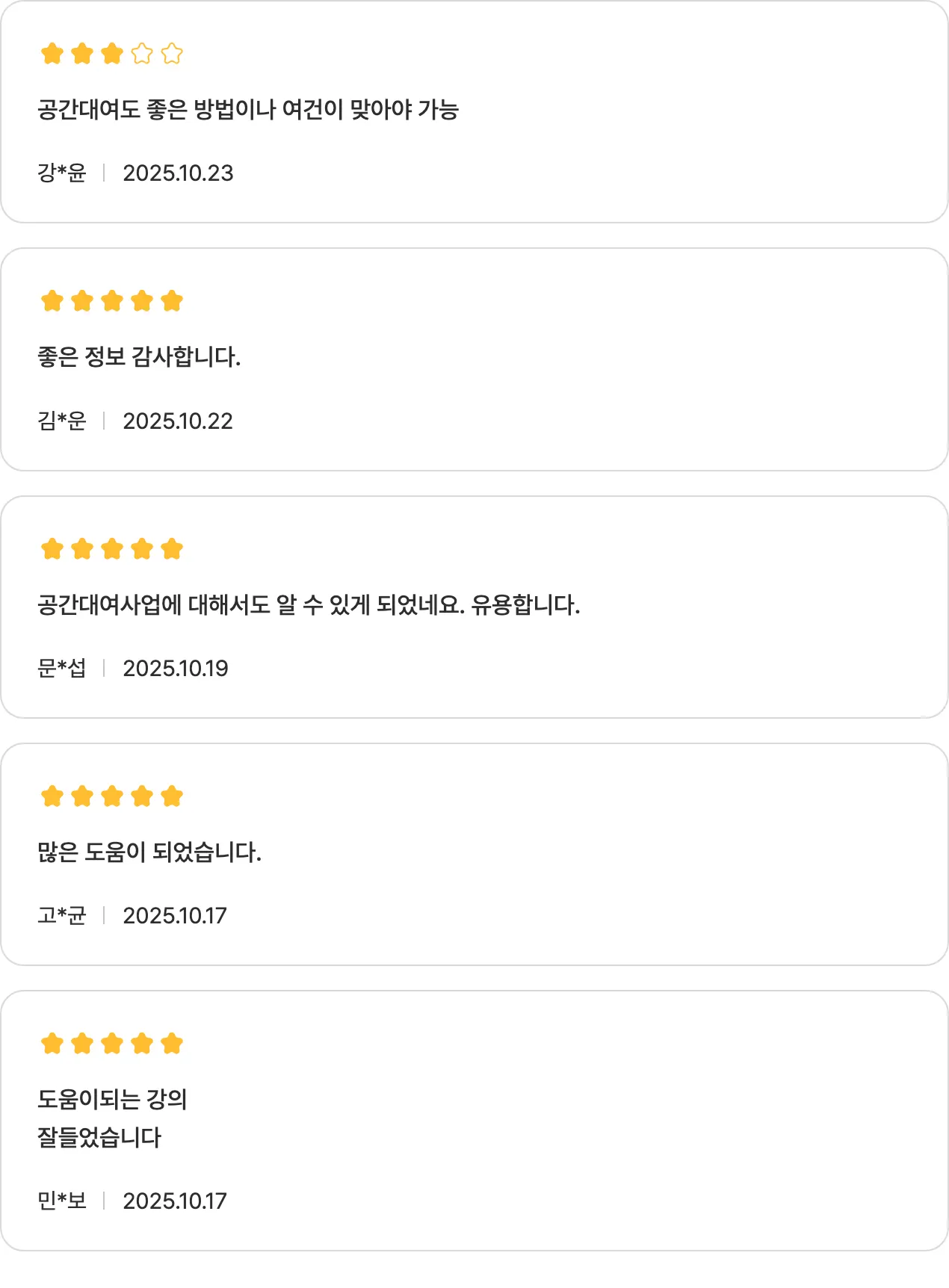
Task: Click the fifth star in 김*운's review
Action: 172,301
